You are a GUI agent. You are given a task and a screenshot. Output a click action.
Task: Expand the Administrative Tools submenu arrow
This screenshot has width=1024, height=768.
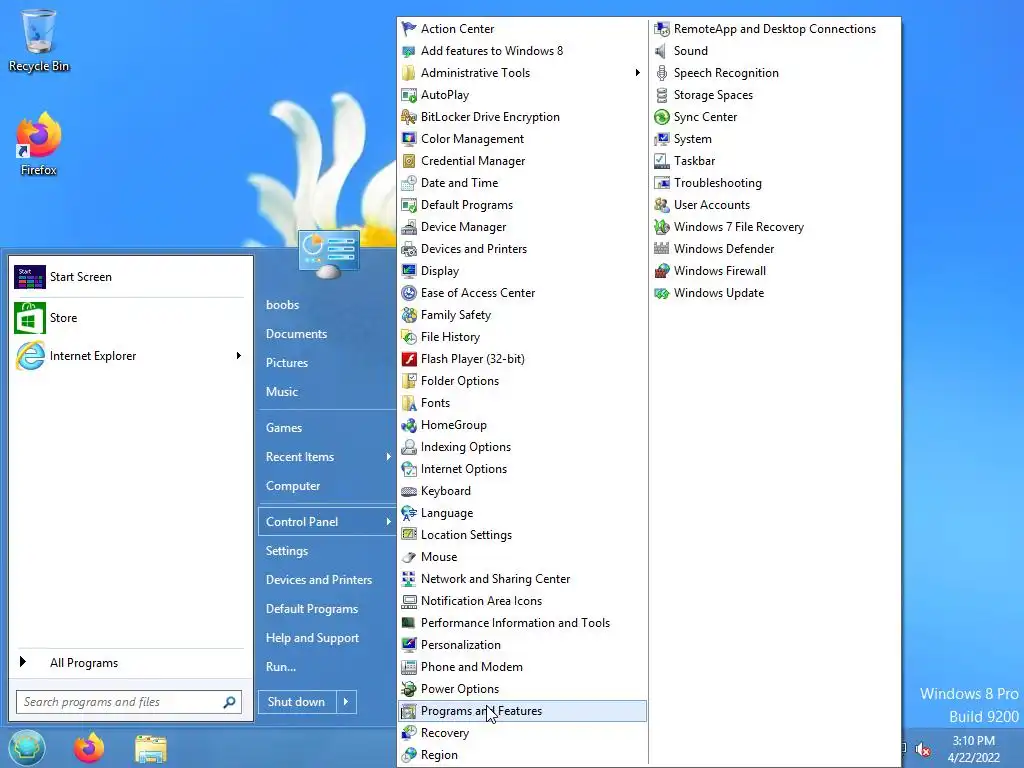point(637,72)
